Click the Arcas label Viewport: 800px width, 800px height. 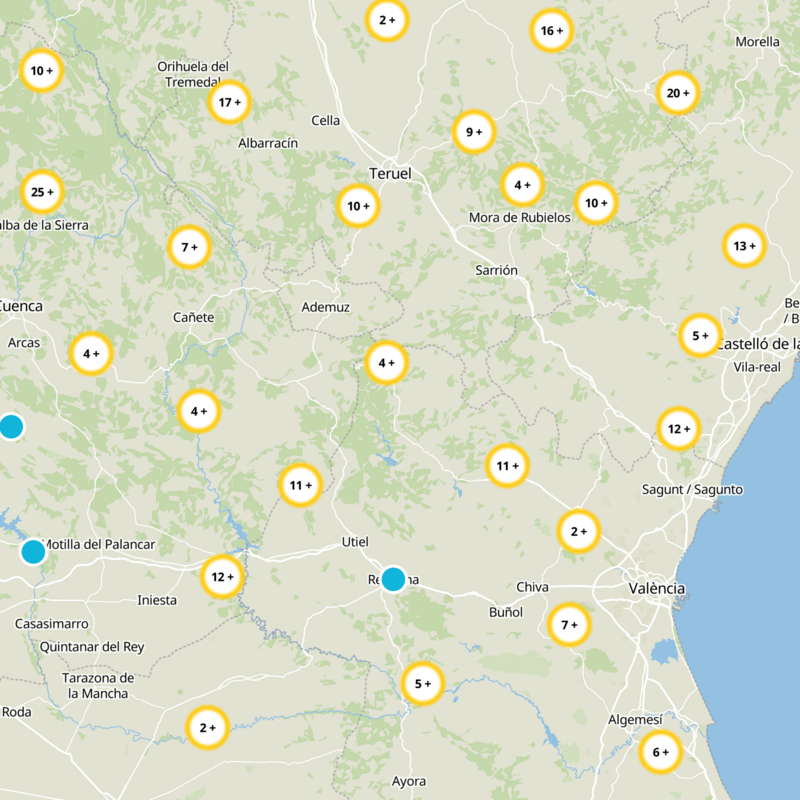tap(24, 342)
